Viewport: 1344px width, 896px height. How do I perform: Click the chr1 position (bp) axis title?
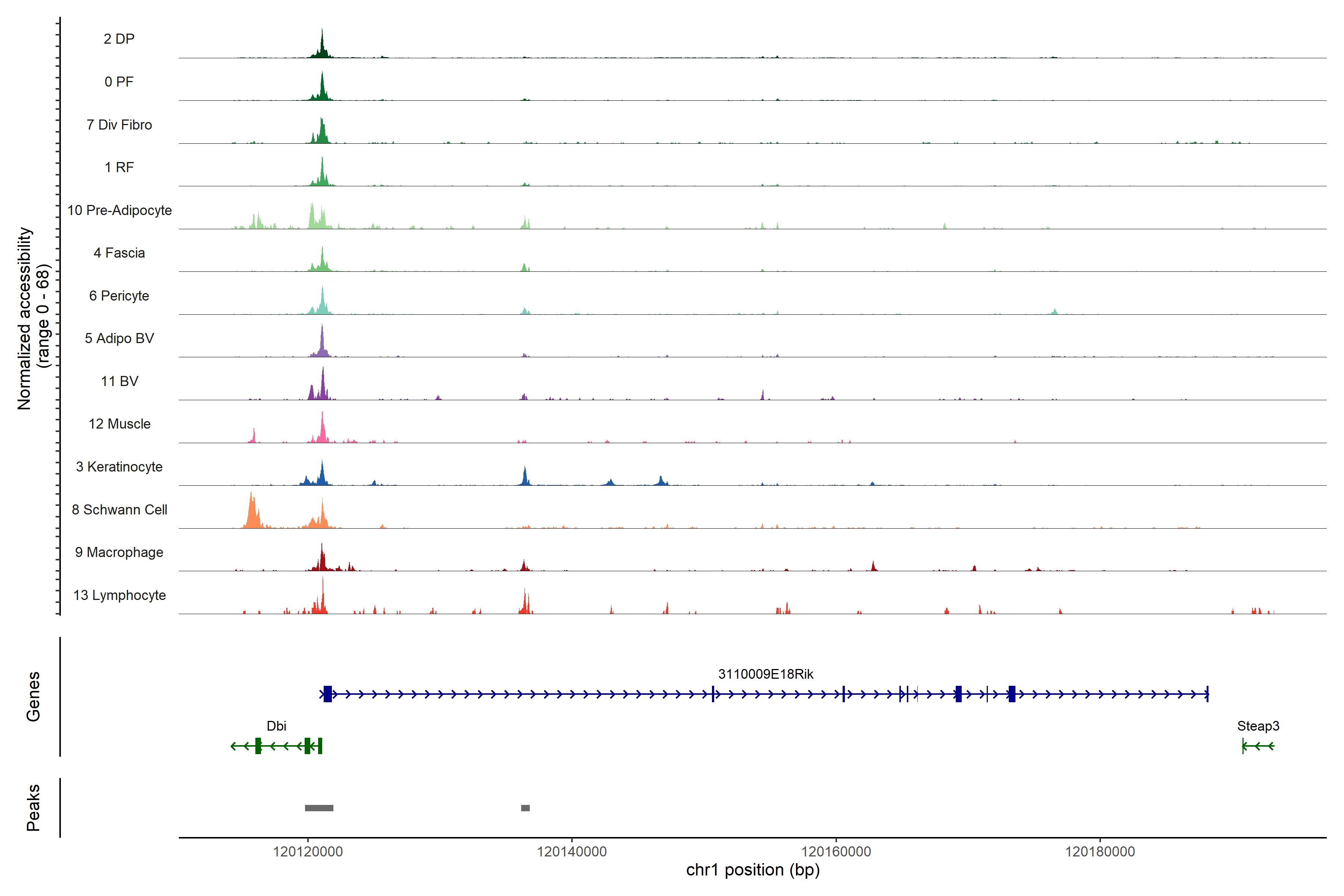pyautogui.click(x=753, y=870)
